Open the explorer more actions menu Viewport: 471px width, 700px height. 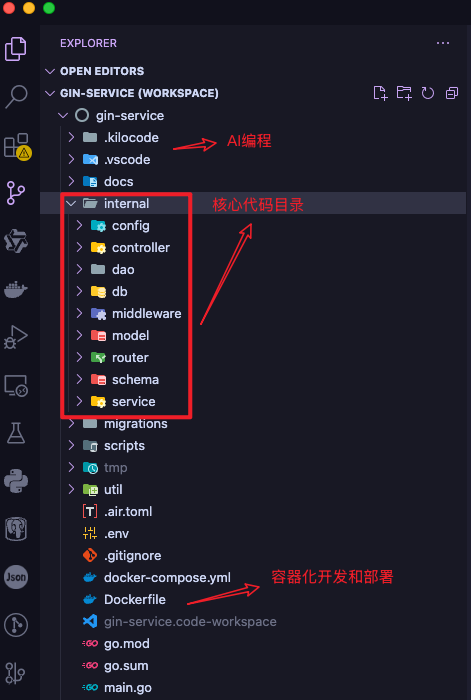(x=443, y=43)
